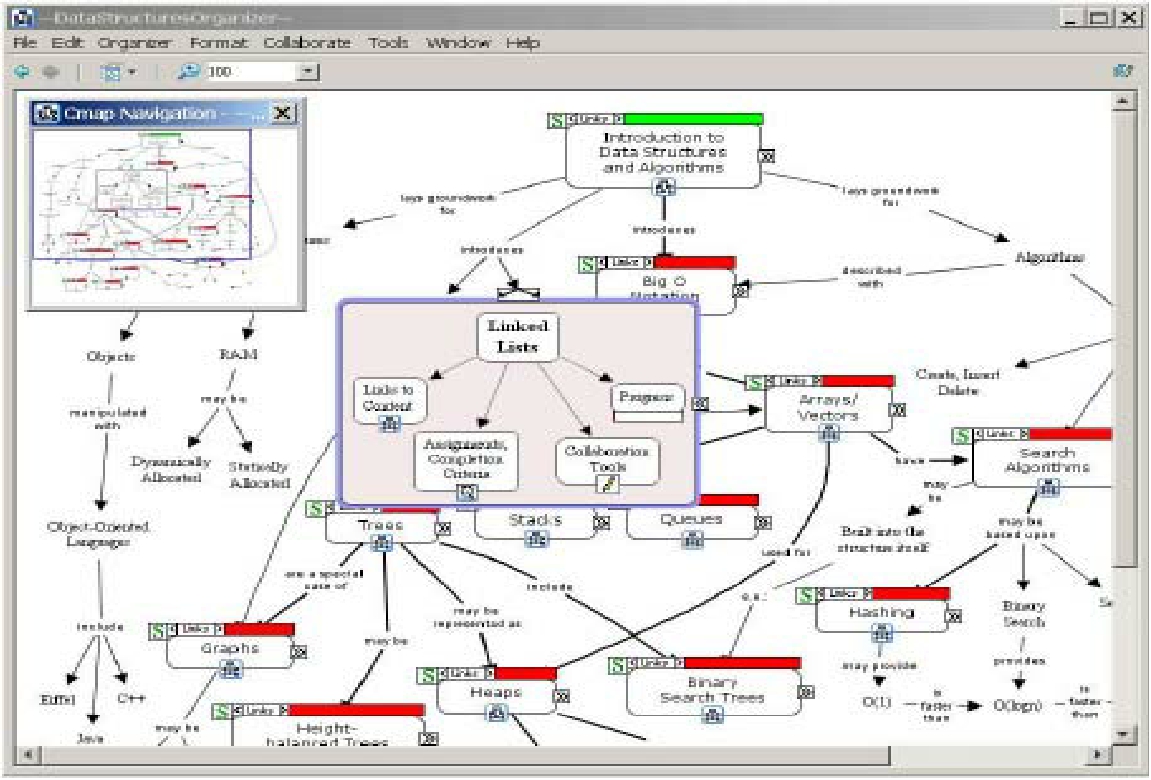Expand the Arrays/Vectors node

pos(897,409)
